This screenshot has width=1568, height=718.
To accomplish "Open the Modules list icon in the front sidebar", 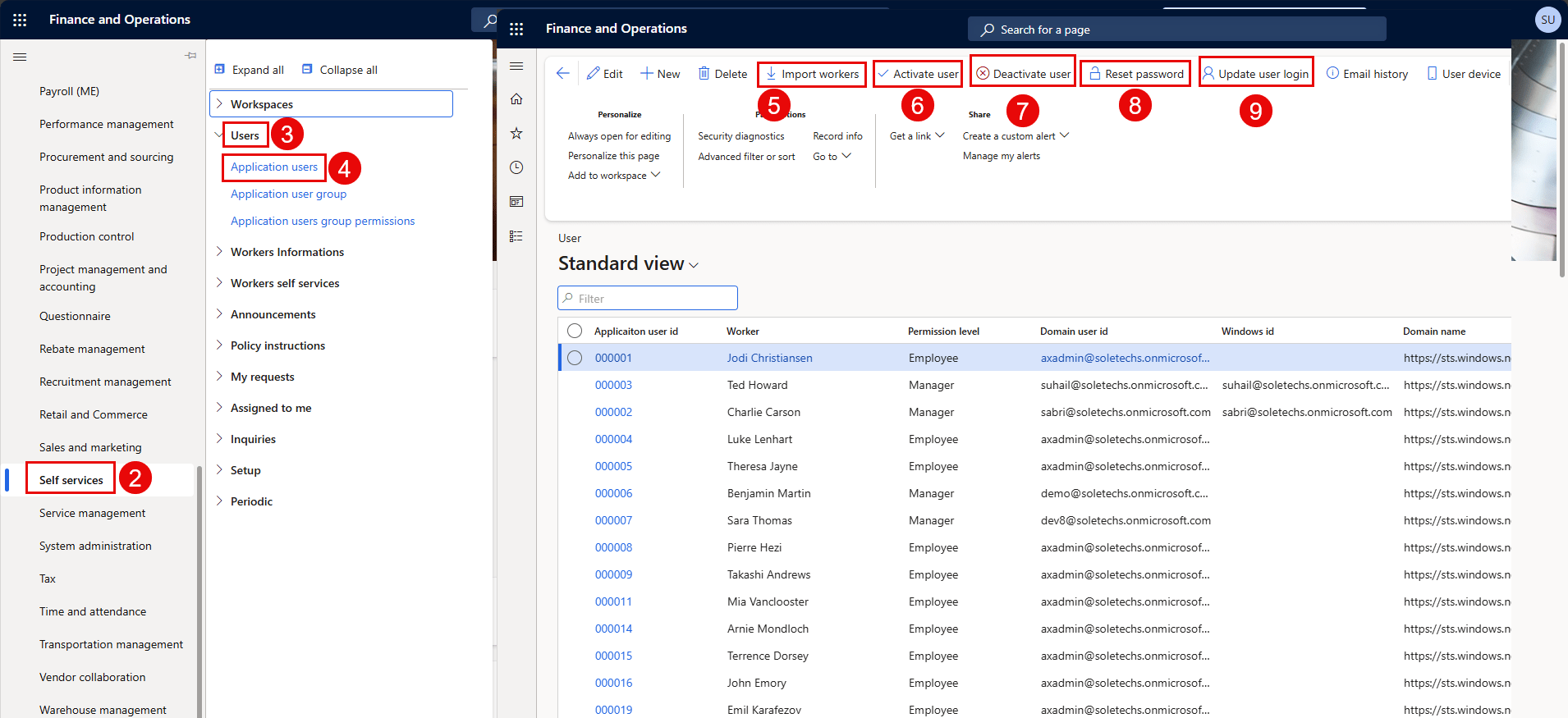I will 516,236.
